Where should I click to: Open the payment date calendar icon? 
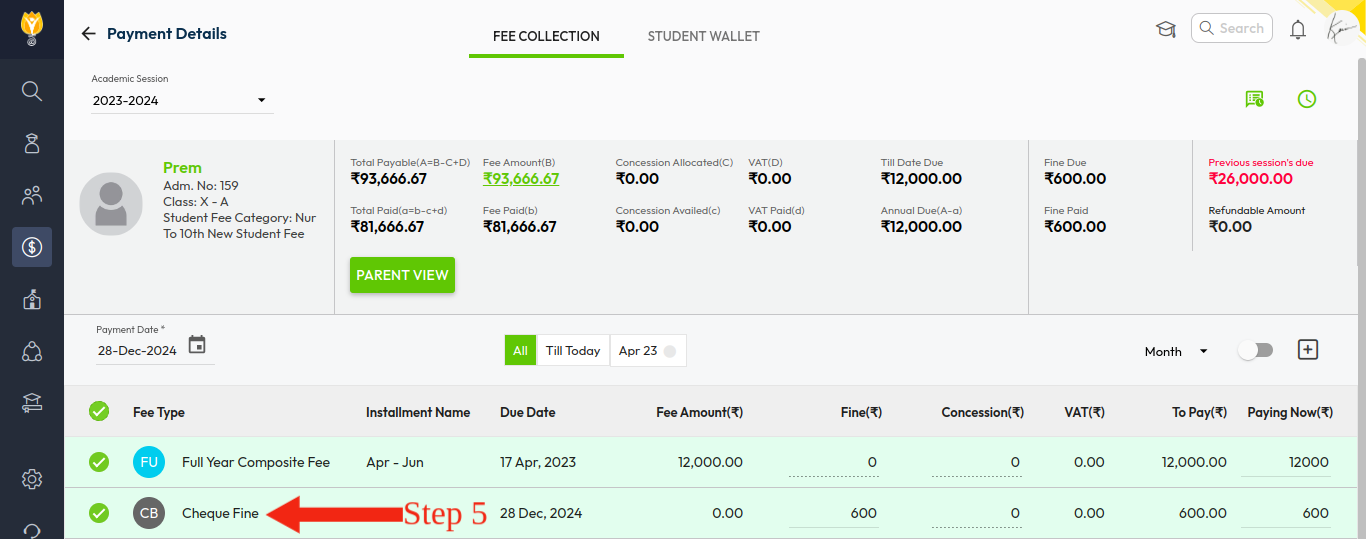coord(197,345)
